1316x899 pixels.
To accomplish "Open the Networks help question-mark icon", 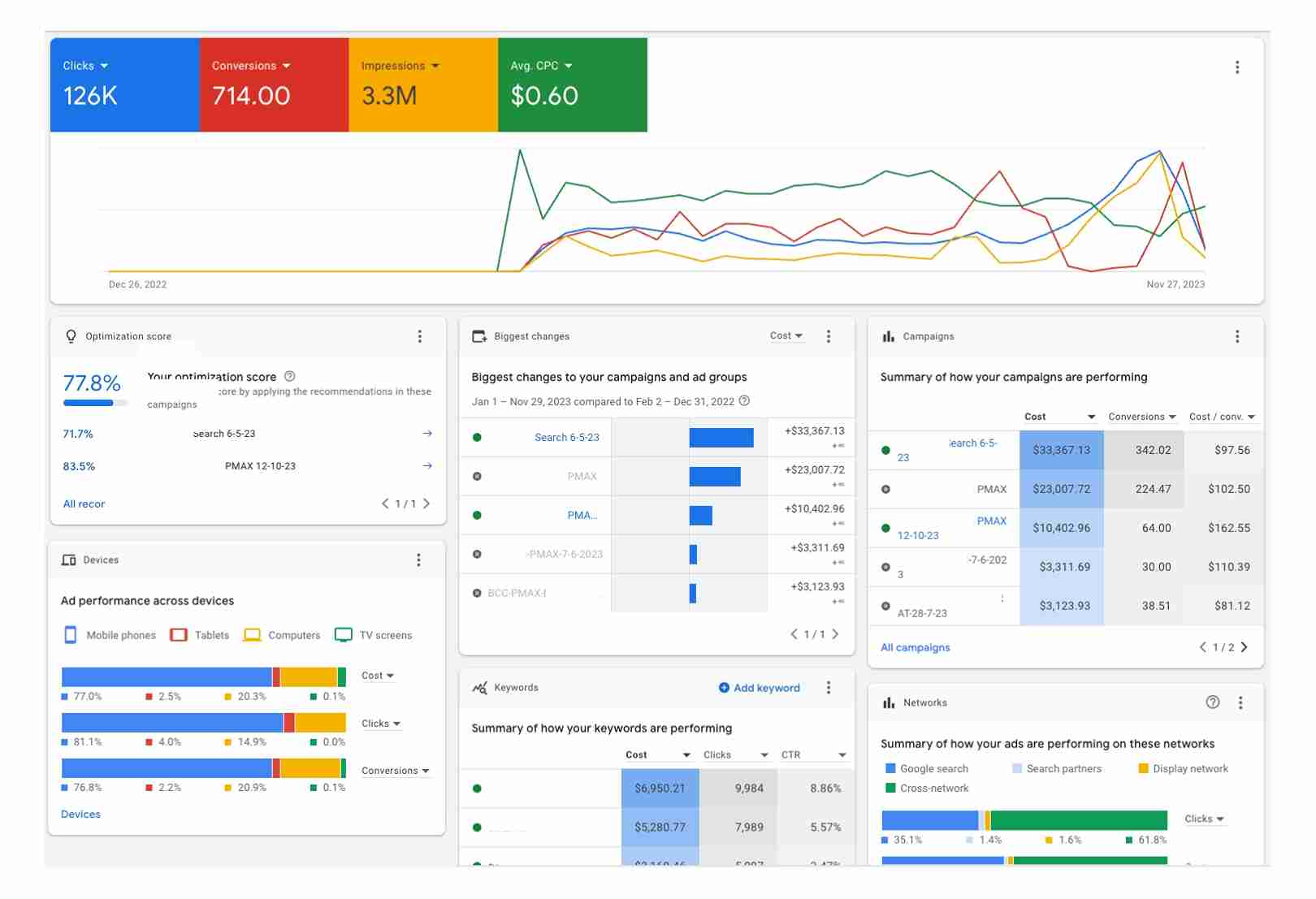I will 1214,702.
